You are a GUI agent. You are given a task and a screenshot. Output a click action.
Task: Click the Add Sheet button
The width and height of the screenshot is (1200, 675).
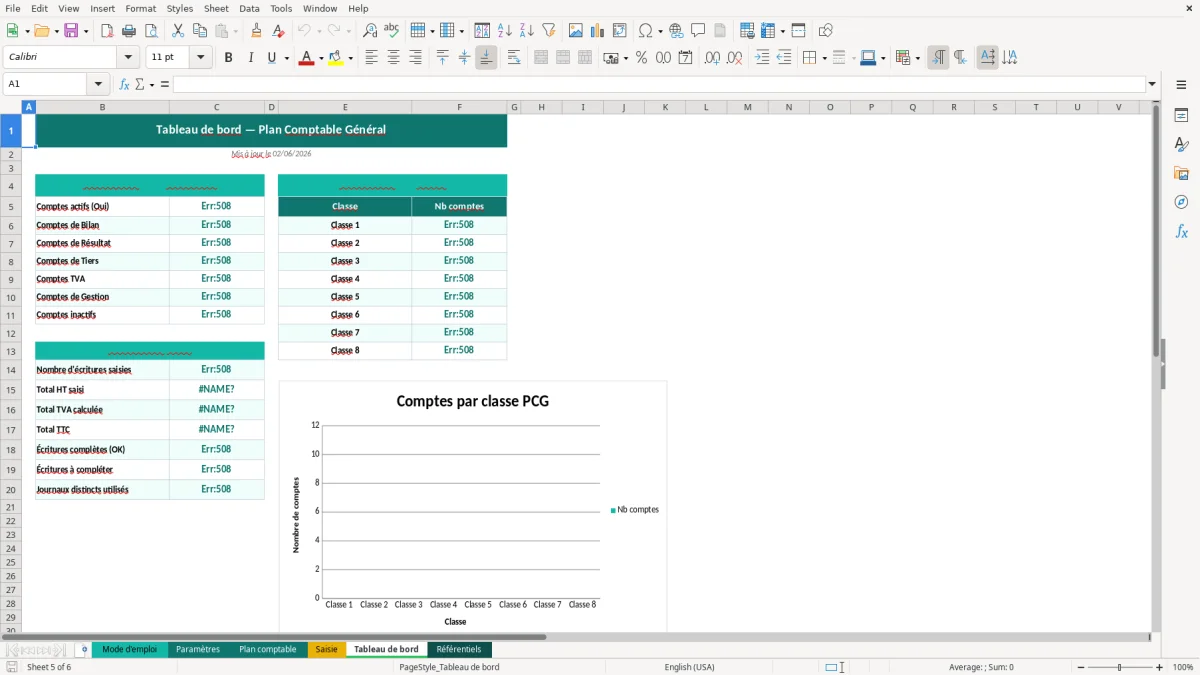pos(84,649)
